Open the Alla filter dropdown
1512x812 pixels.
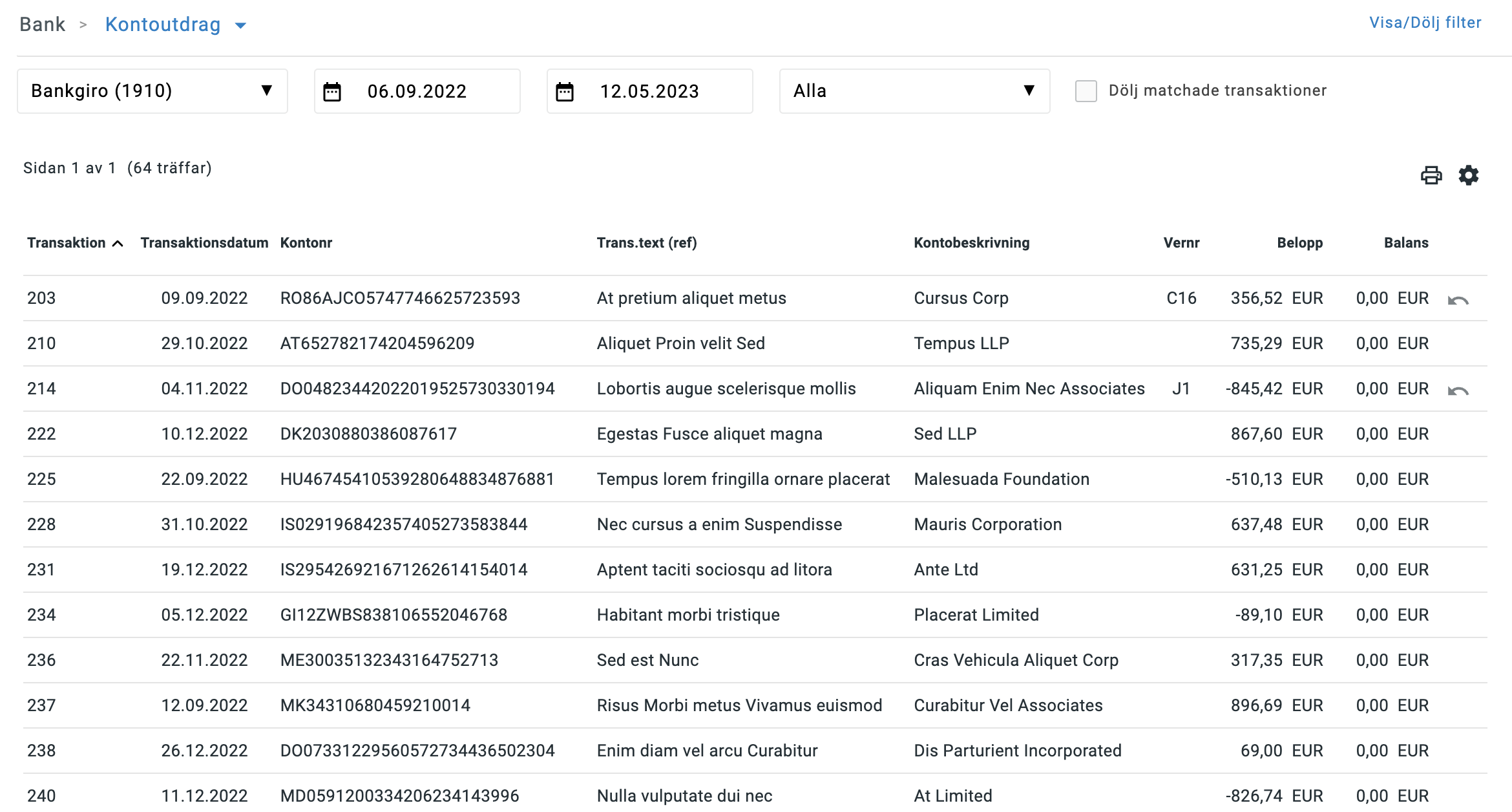click(x=914, y=91)
